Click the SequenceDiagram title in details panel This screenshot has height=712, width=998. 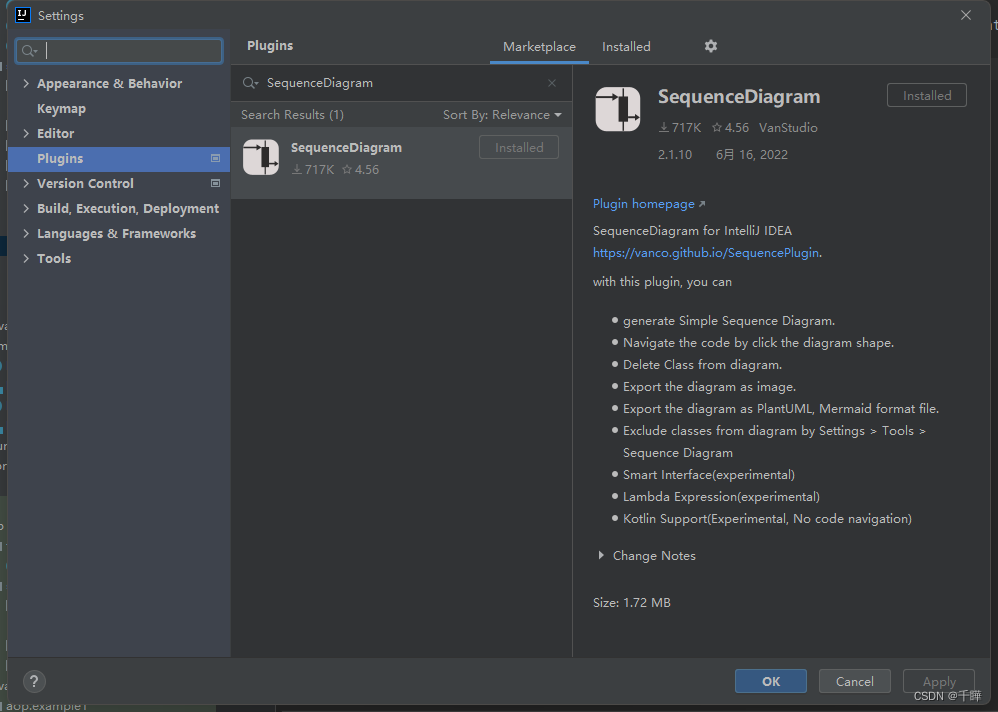coord(738,97)
